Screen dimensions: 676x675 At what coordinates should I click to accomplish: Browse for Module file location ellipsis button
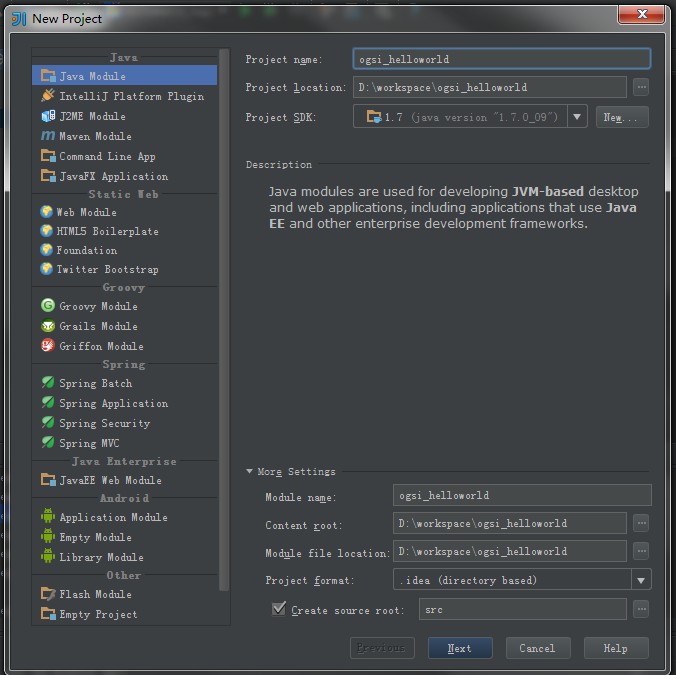click(642, 551)
